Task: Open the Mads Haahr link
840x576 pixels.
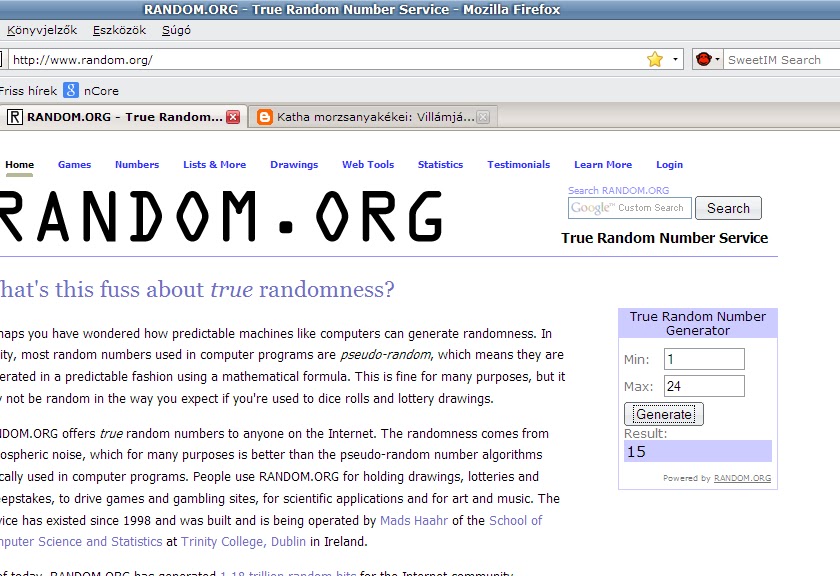Action: coord(414,520)
